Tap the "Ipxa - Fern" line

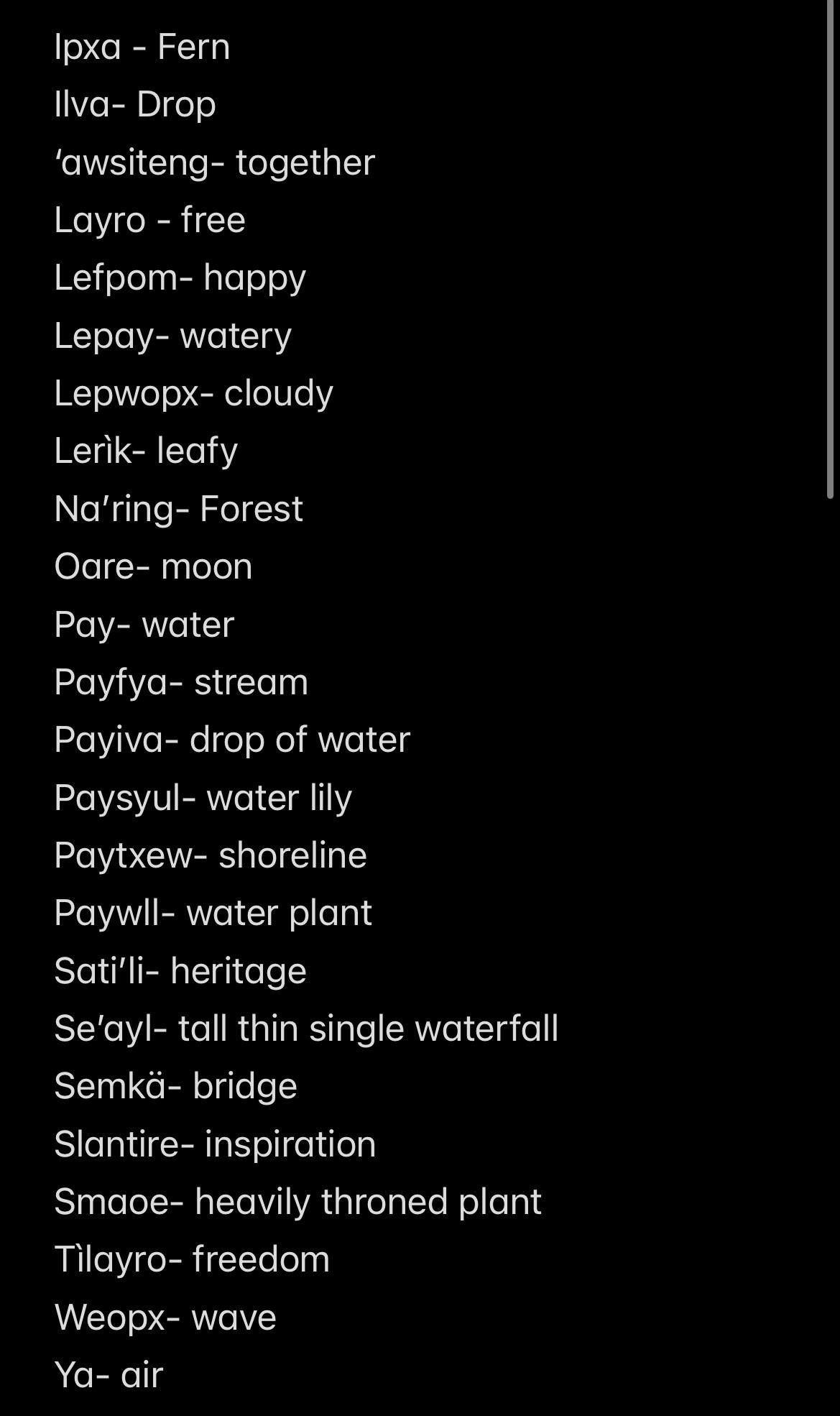pyautogui.click(x=142, y=47)
